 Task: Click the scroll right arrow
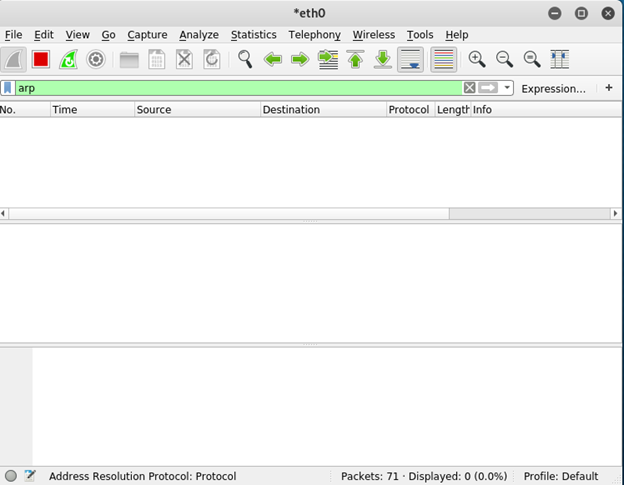[616, 214]
